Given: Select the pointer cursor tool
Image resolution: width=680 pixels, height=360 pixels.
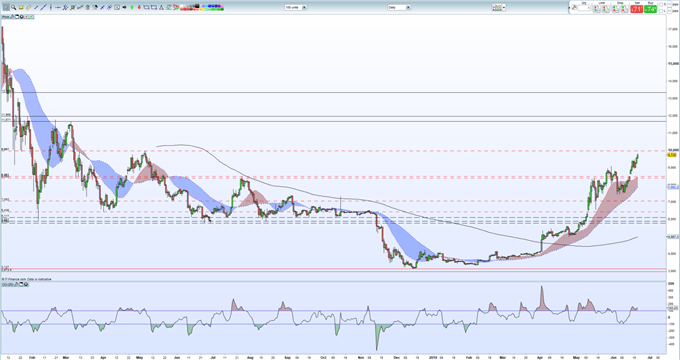Looking at the screenshot, I should coord(6,7).
